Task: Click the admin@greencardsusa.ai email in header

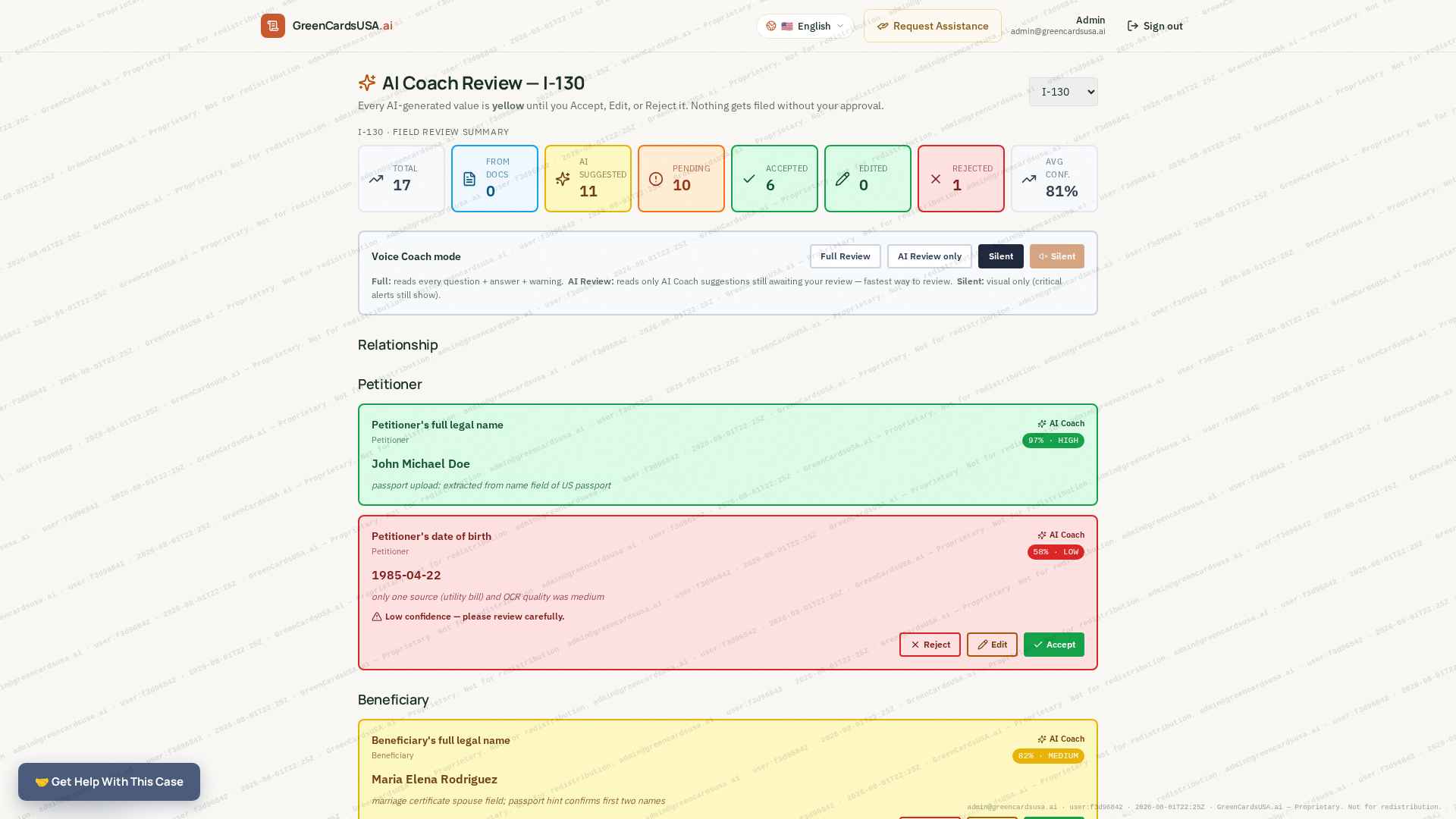Action: point(1058,32)
